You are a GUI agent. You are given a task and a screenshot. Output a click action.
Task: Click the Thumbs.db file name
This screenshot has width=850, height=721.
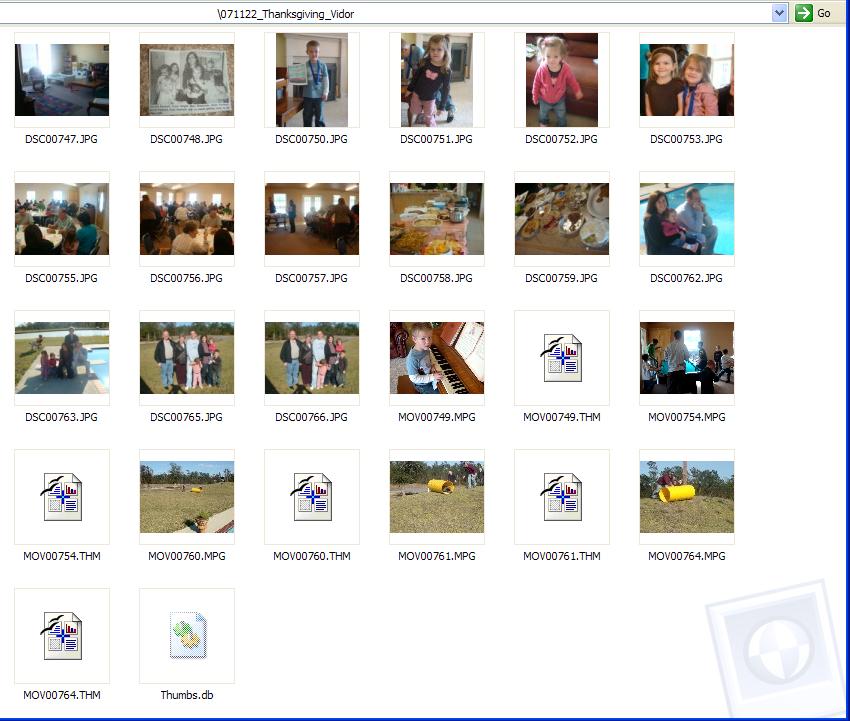click(187, 695)
